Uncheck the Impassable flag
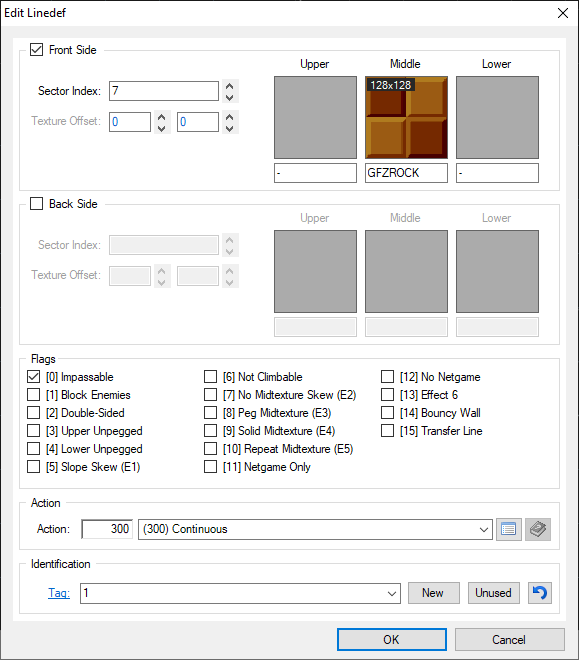579x660 pixels. click(34, 377)
